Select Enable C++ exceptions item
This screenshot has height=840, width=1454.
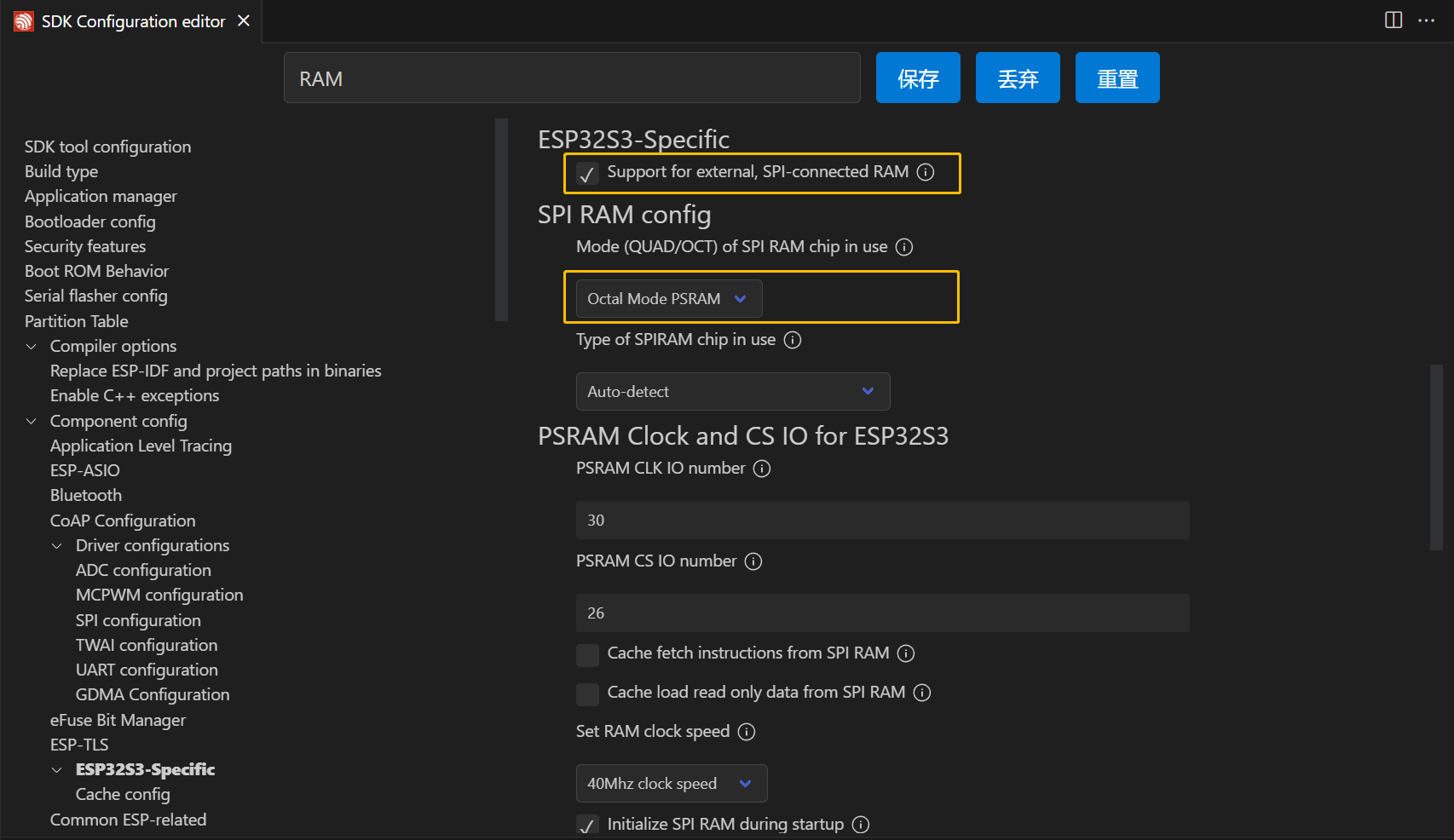135,396
